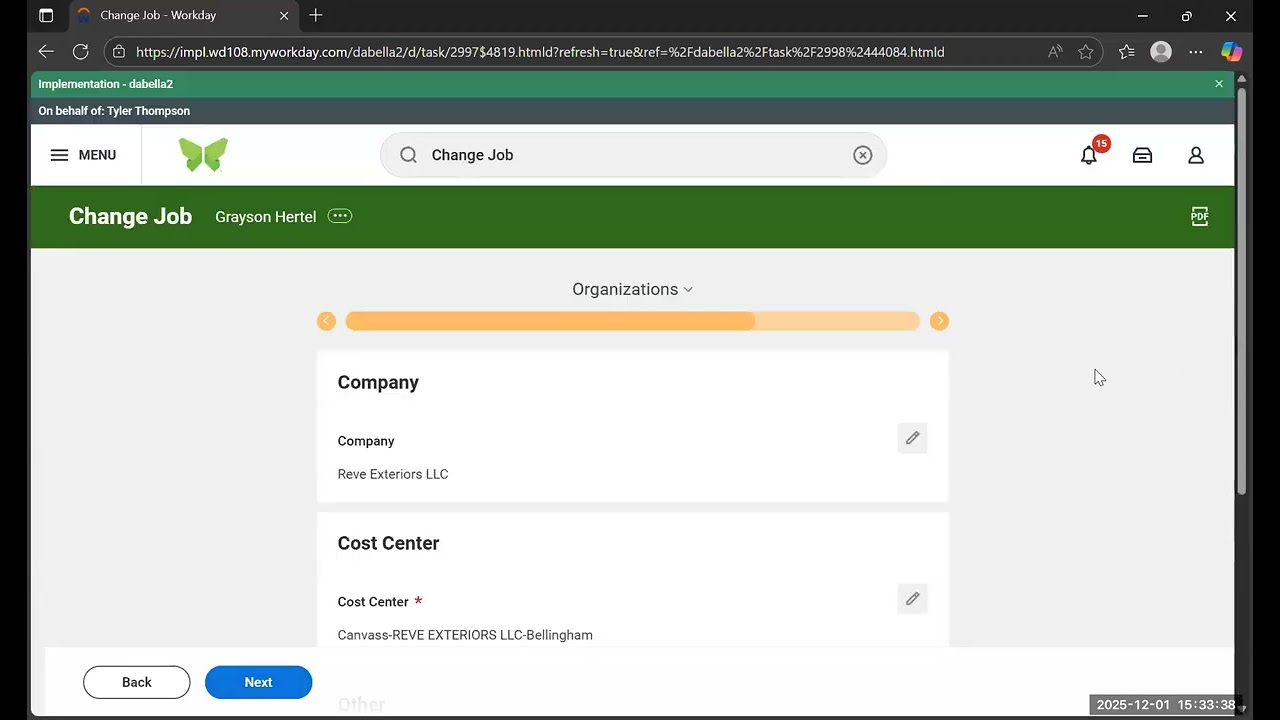This screenshot has width=1280, height=720.
Task: Click the search magnifier icon
Action: tap(409, 155)
